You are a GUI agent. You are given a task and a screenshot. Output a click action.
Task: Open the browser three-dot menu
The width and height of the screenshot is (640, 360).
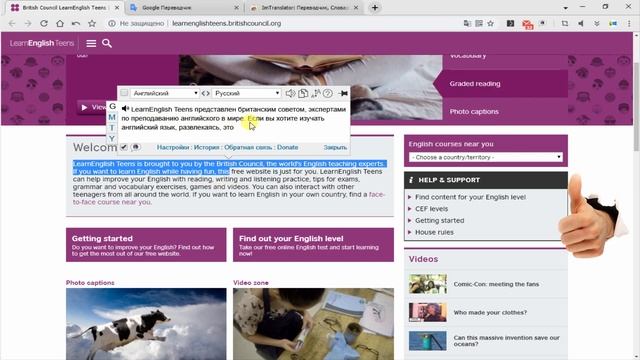coord(629,24)
